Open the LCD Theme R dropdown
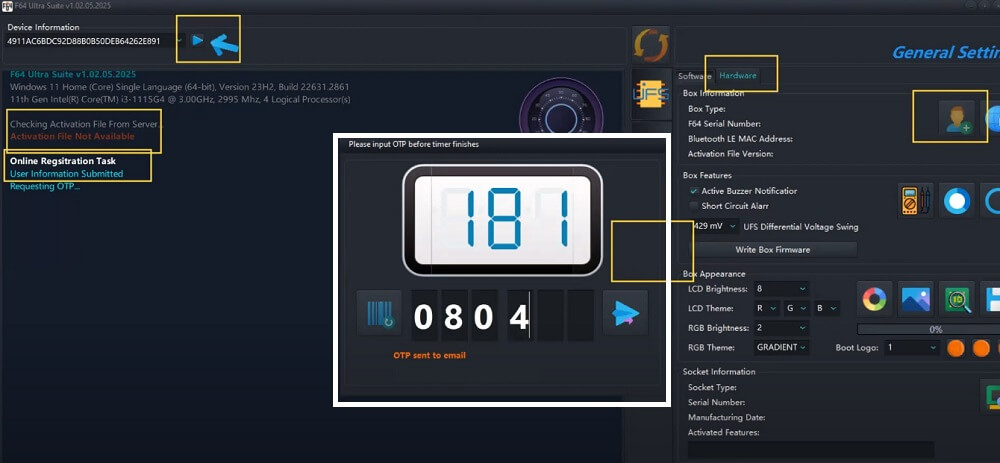The height and width of the screenshot is (463, 1000). click(766, 309)
